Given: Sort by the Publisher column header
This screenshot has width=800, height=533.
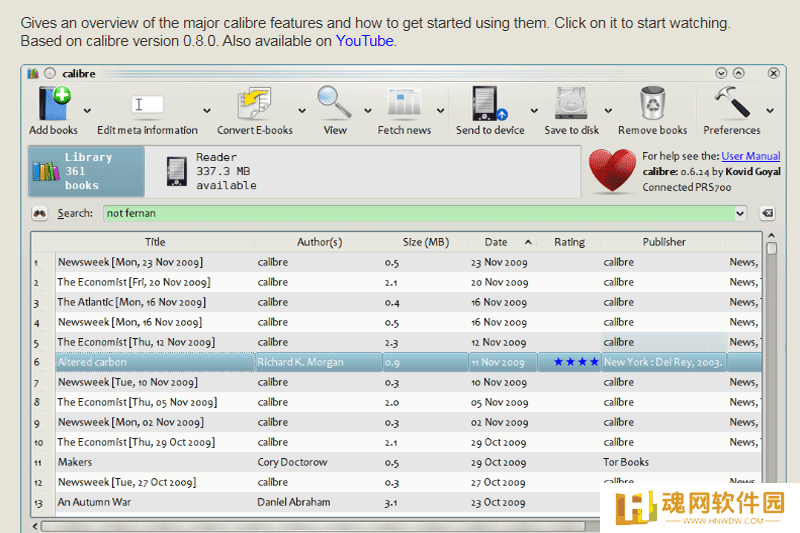Looking at the screenshot, I should [x=664, y=242].
